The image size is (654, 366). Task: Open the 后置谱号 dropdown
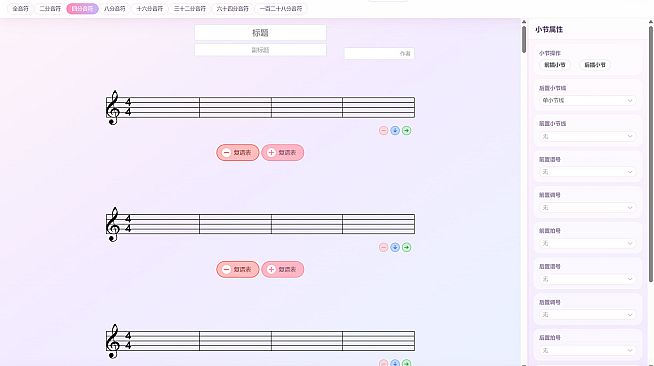click(587, 279)
